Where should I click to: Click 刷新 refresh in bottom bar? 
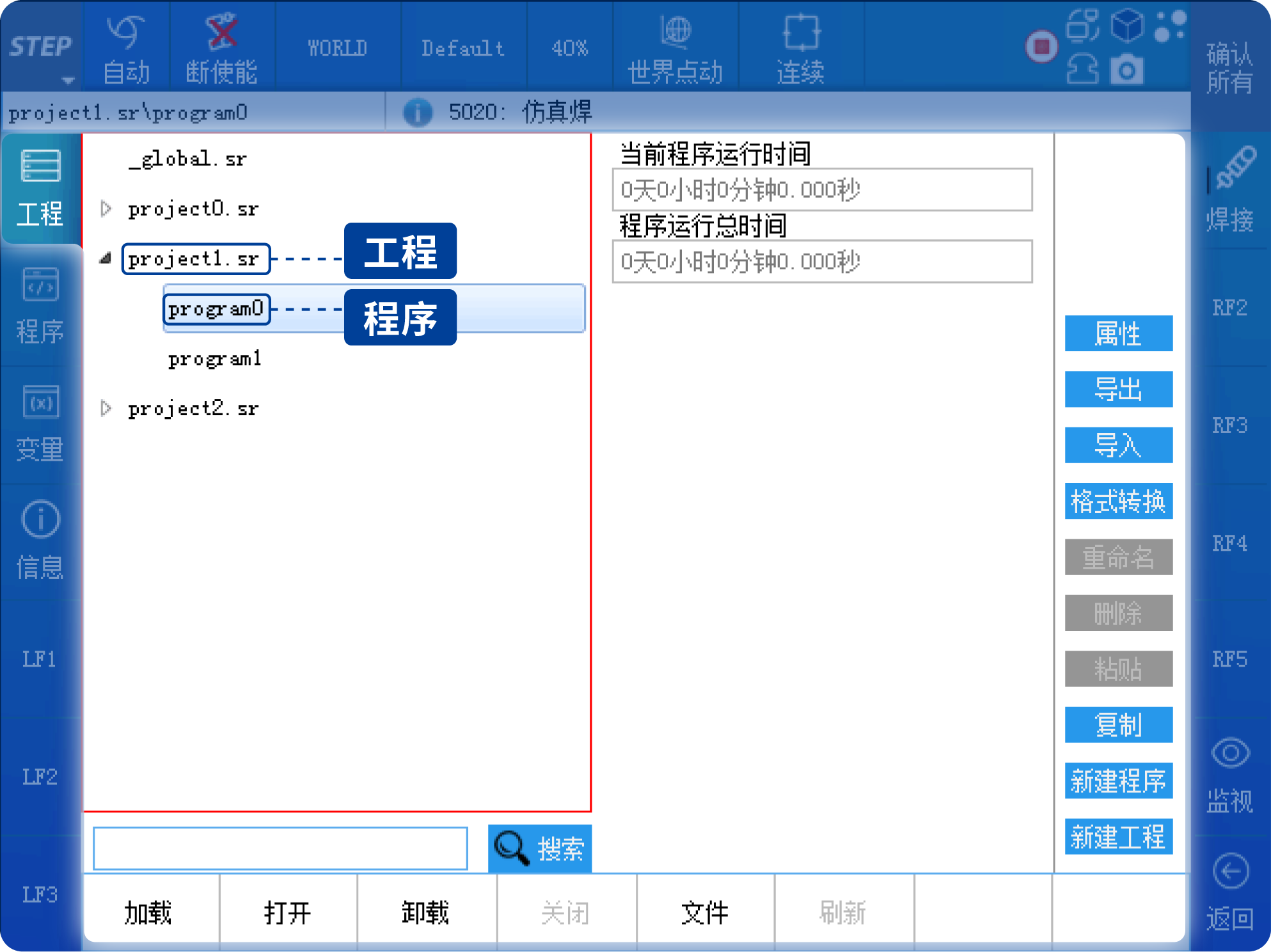[844, 911]
